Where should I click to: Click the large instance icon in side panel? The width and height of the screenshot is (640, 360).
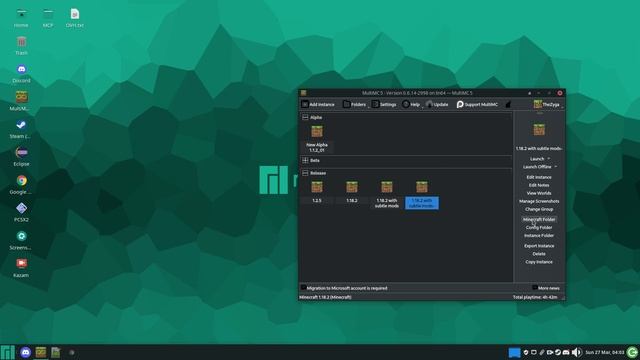(539, 130)
